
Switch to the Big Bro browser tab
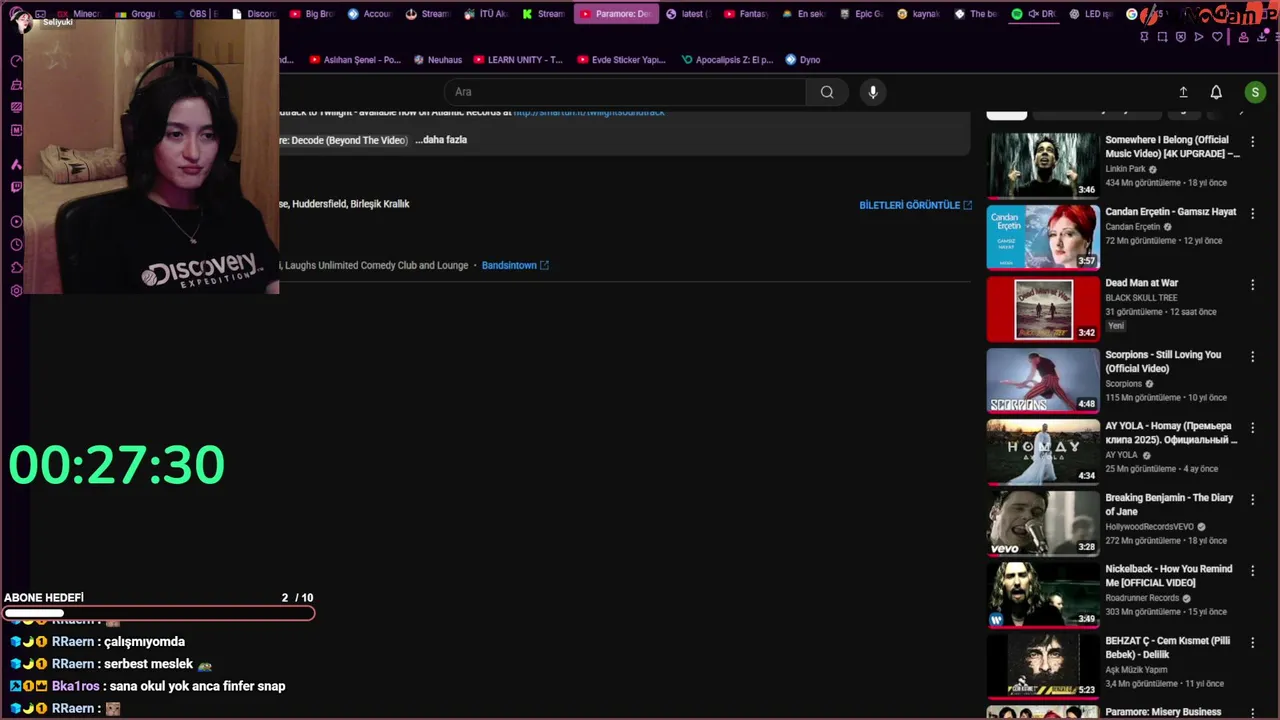point(311,14)
